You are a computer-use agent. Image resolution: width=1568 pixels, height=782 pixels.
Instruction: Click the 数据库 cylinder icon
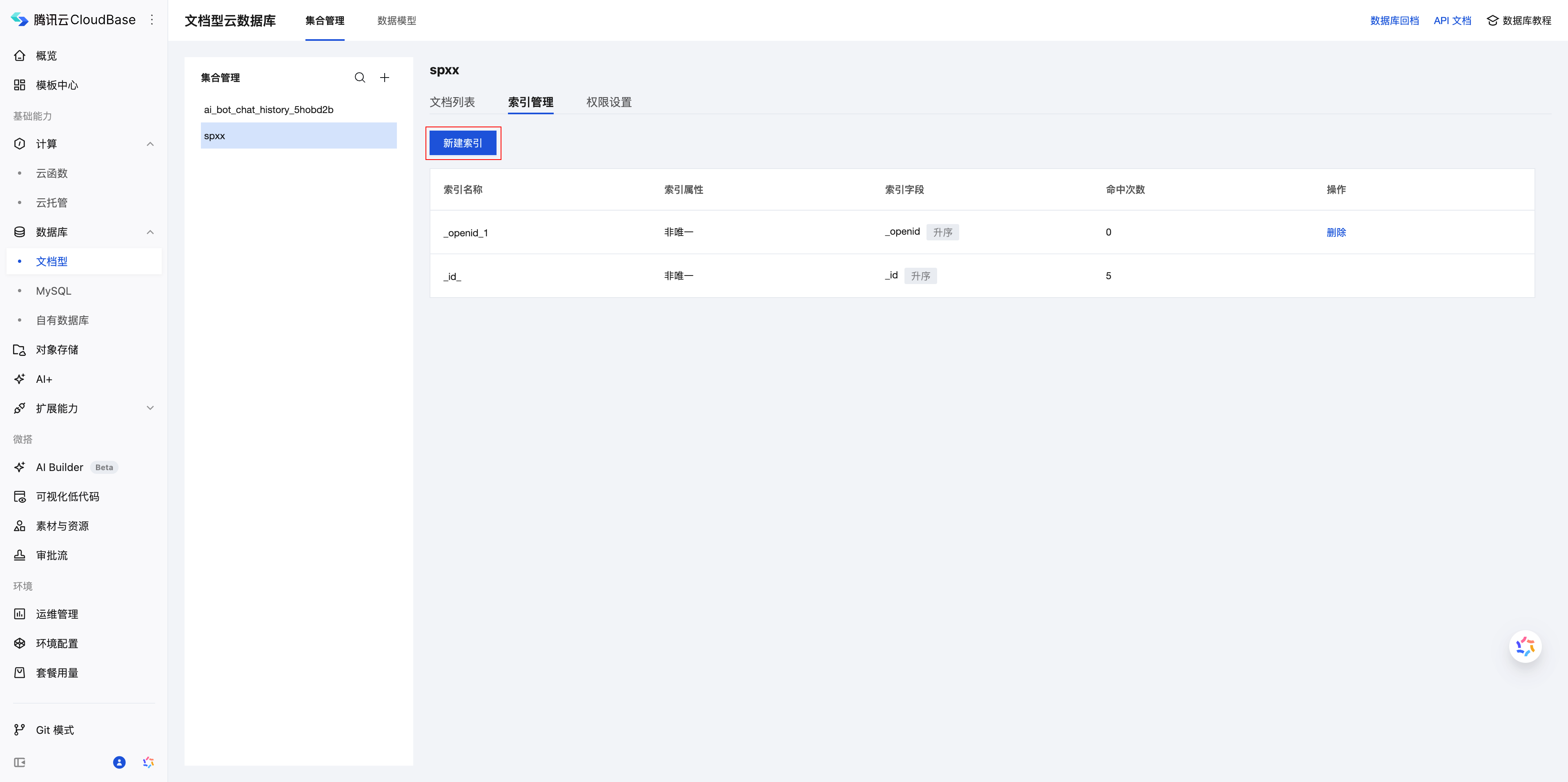coord(20,232)
